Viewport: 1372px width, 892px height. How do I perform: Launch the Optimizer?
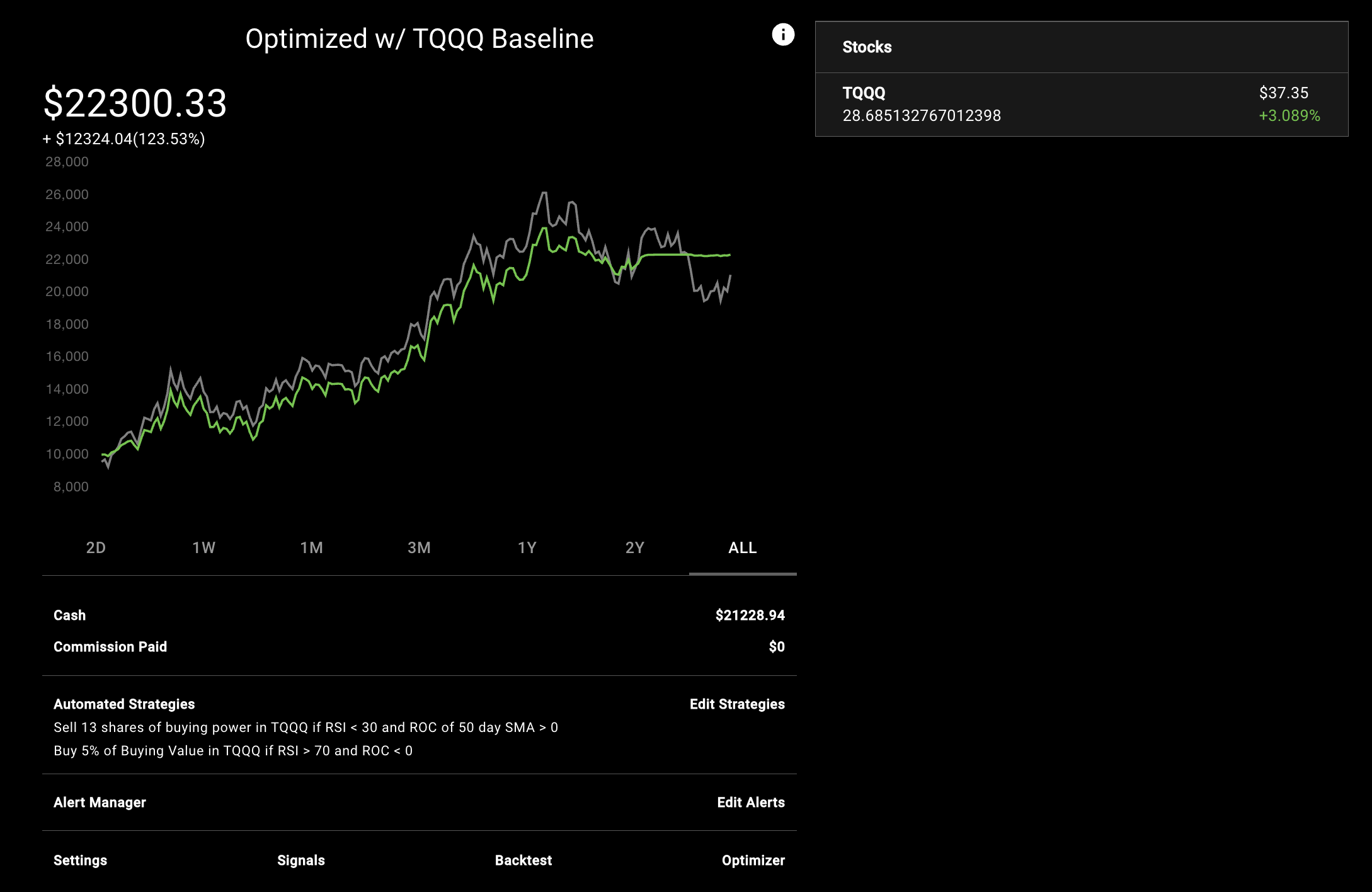tap(753, 861)
